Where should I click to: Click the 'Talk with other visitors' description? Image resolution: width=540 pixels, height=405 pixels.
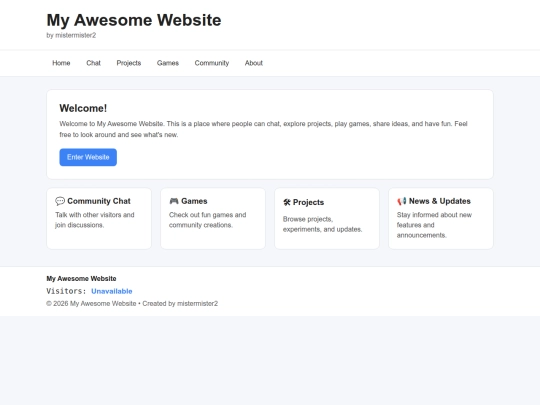[95, 220]
